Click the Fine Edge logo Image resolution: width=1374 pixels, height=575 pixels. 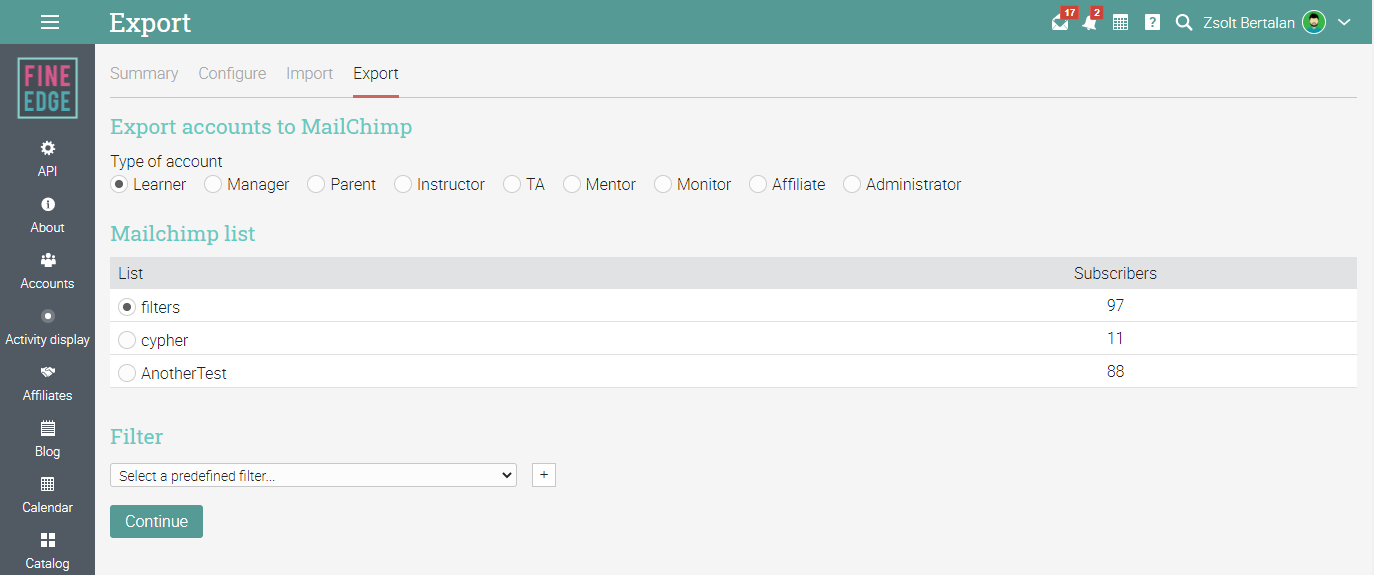click(47, 88)
